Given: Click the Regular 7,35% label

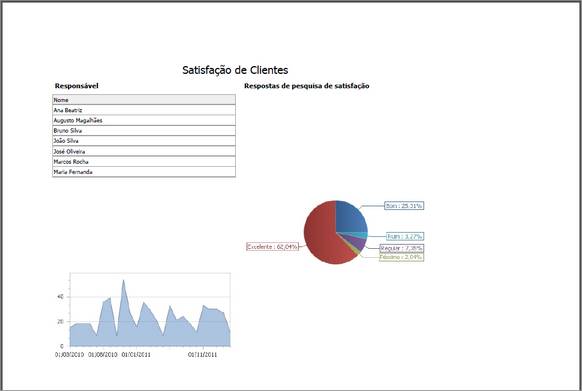Looking at the screenshot, I should [402, 248].
